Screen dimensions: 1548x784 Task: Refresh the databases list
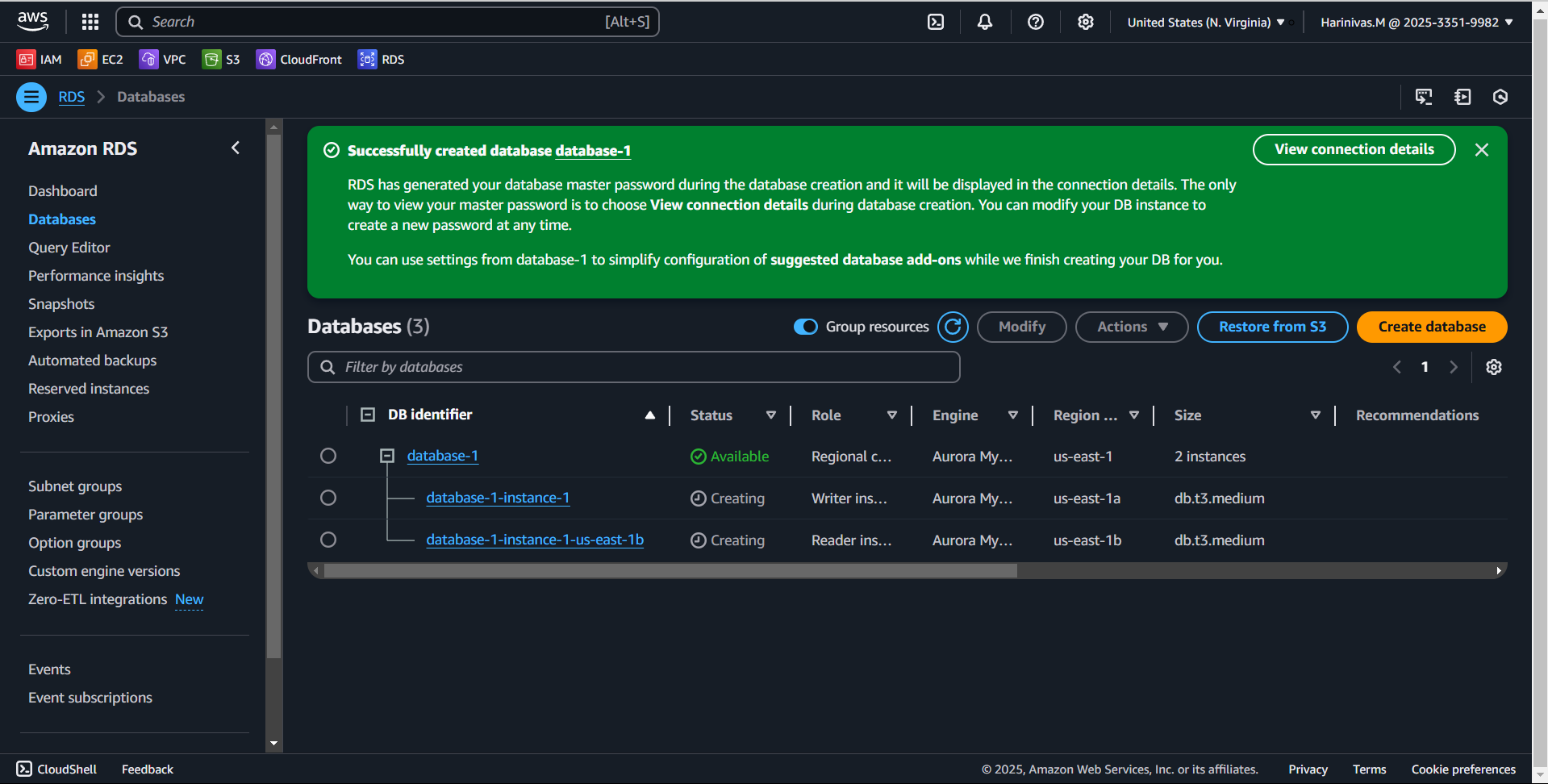point(953,327)
